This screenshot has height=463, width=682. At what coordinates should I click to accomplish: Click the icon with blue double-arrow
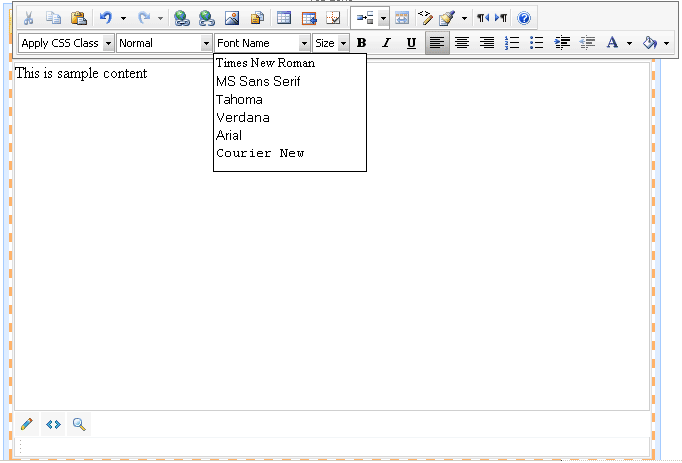click(x=401, y=18)
